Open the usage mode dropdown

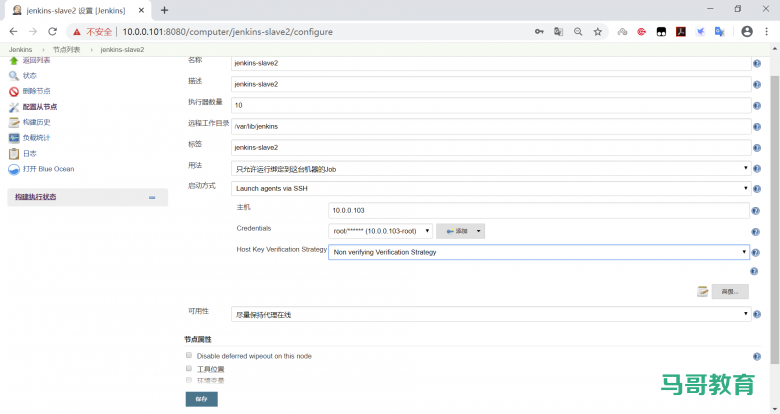point(491,169)
